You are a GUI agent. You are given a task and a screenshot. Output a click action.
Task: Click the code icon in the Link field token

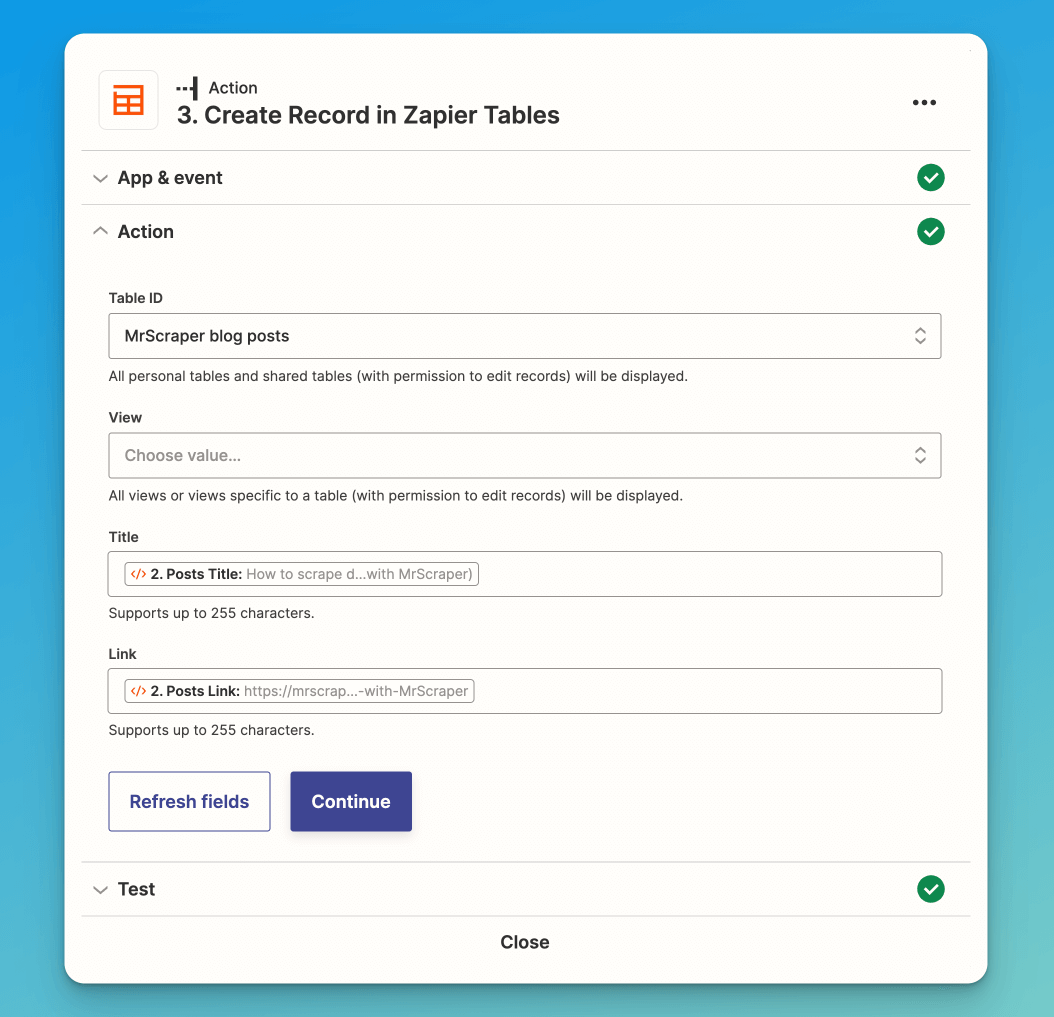click(139, 690)
